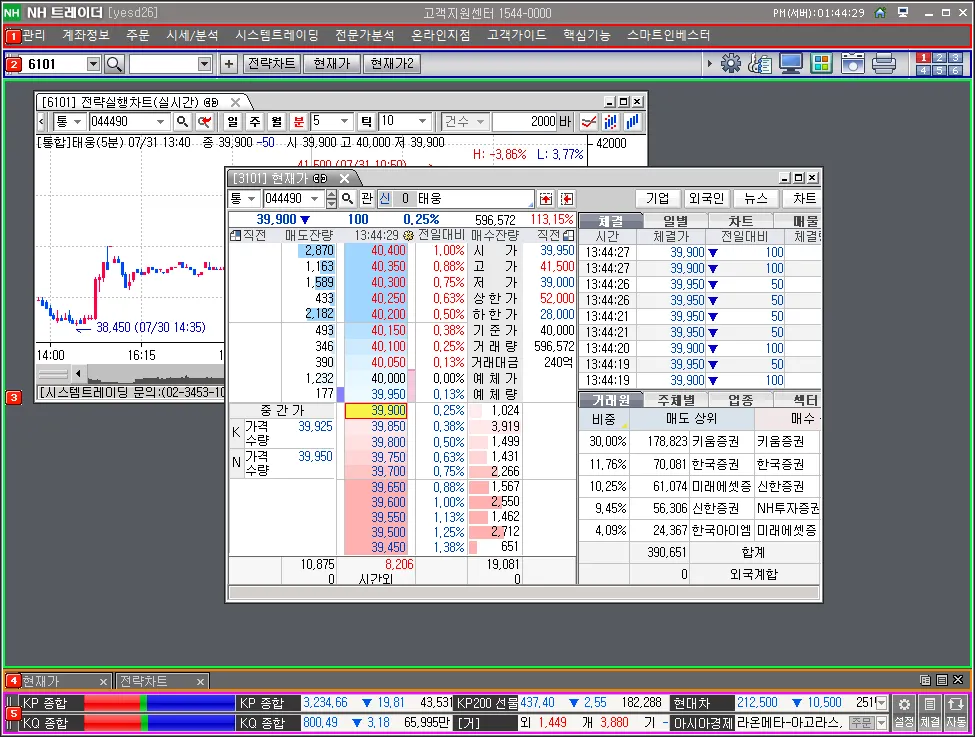975x737 pixels.
Task: Open the 5 minute interval dropdown
Action: 344,121
